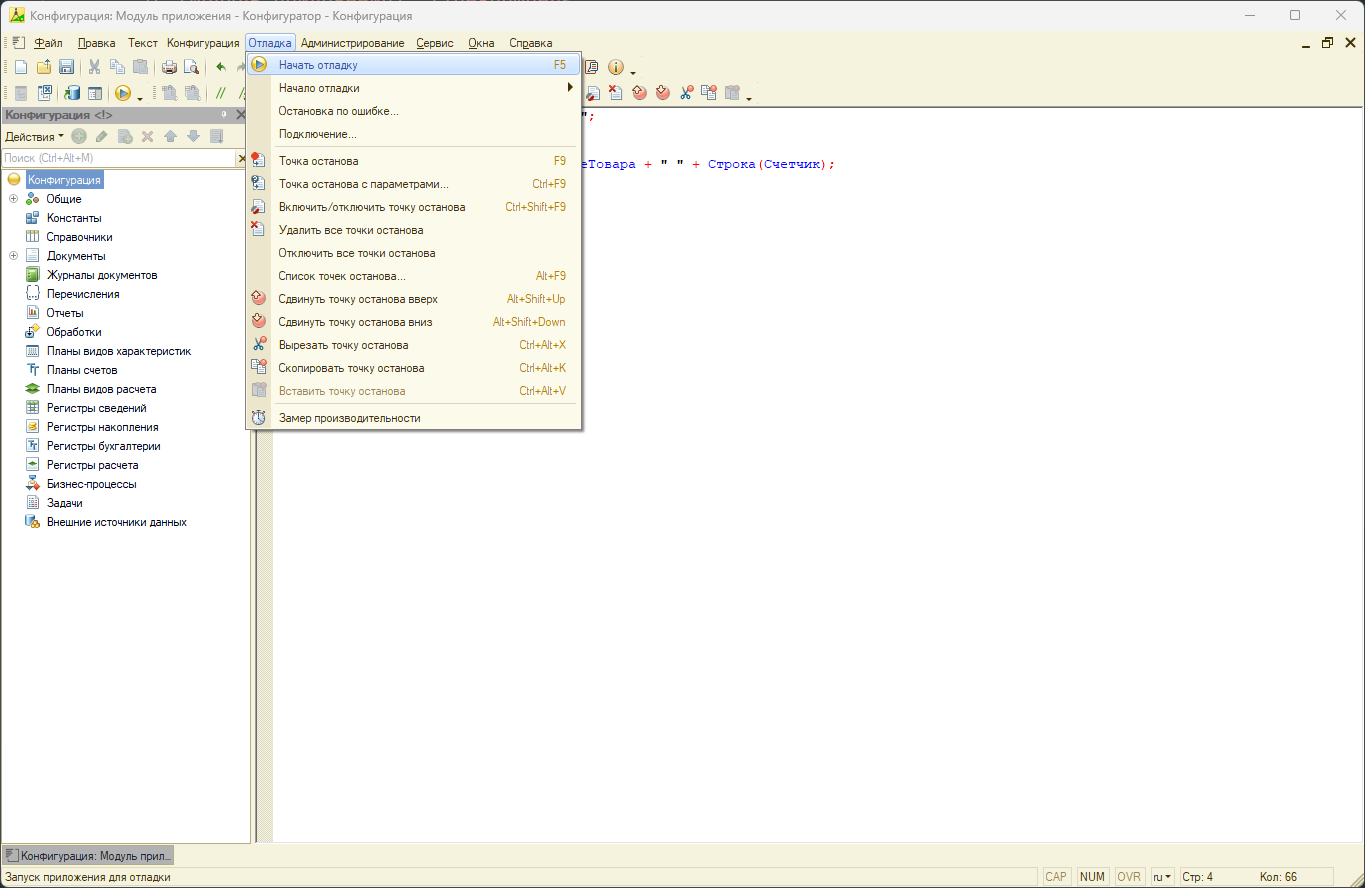The width and height of the screenshot is (1365, 888).
Task: Open the Сервис menu
Action: pyautogui.click(x=435, y=43)
